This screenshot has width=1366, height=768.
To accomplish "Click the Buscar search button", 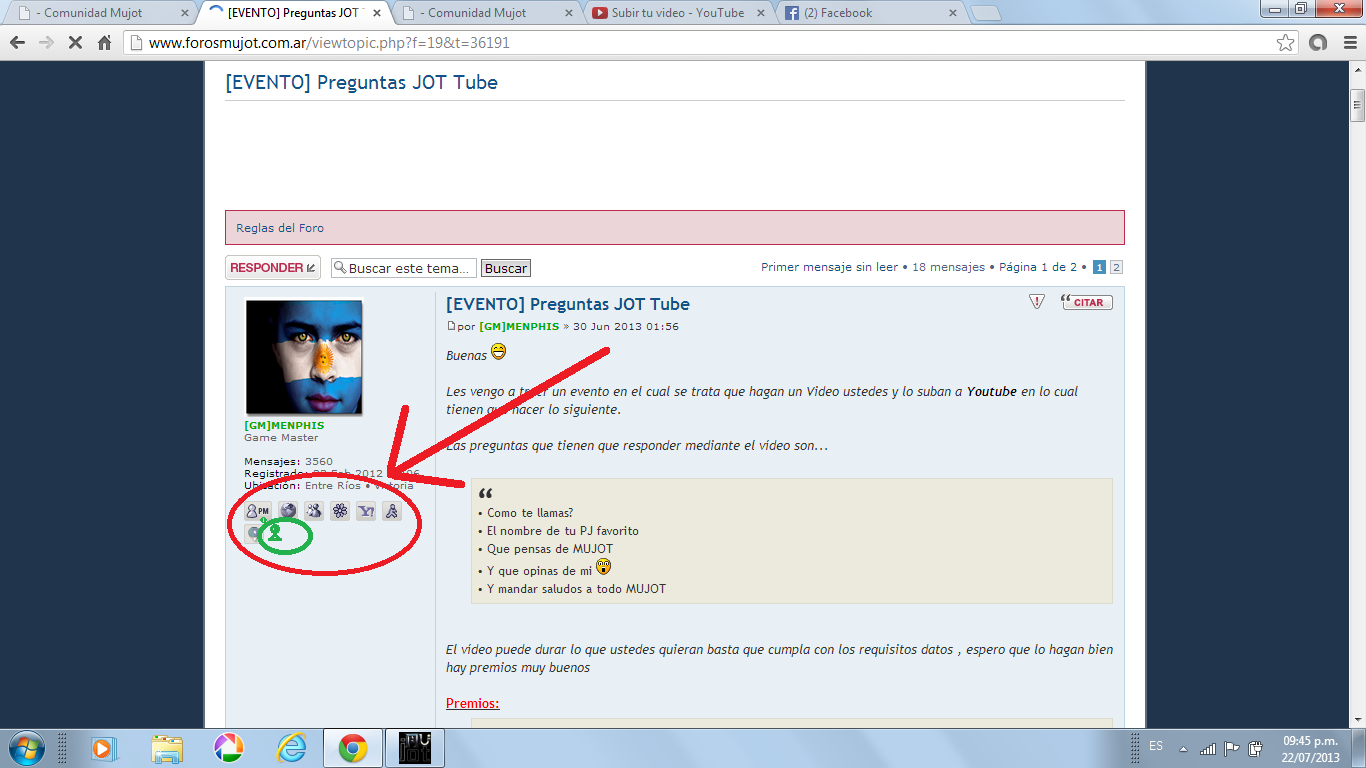I will click(506, 268).
